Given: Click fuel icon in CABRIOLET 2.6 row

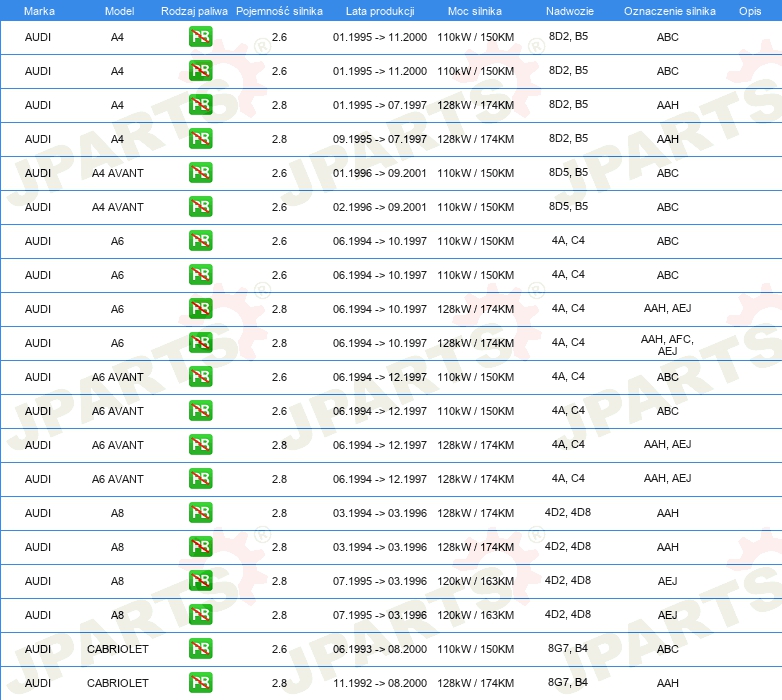Looking at the screenshot, I should click(x=200, y=649).
